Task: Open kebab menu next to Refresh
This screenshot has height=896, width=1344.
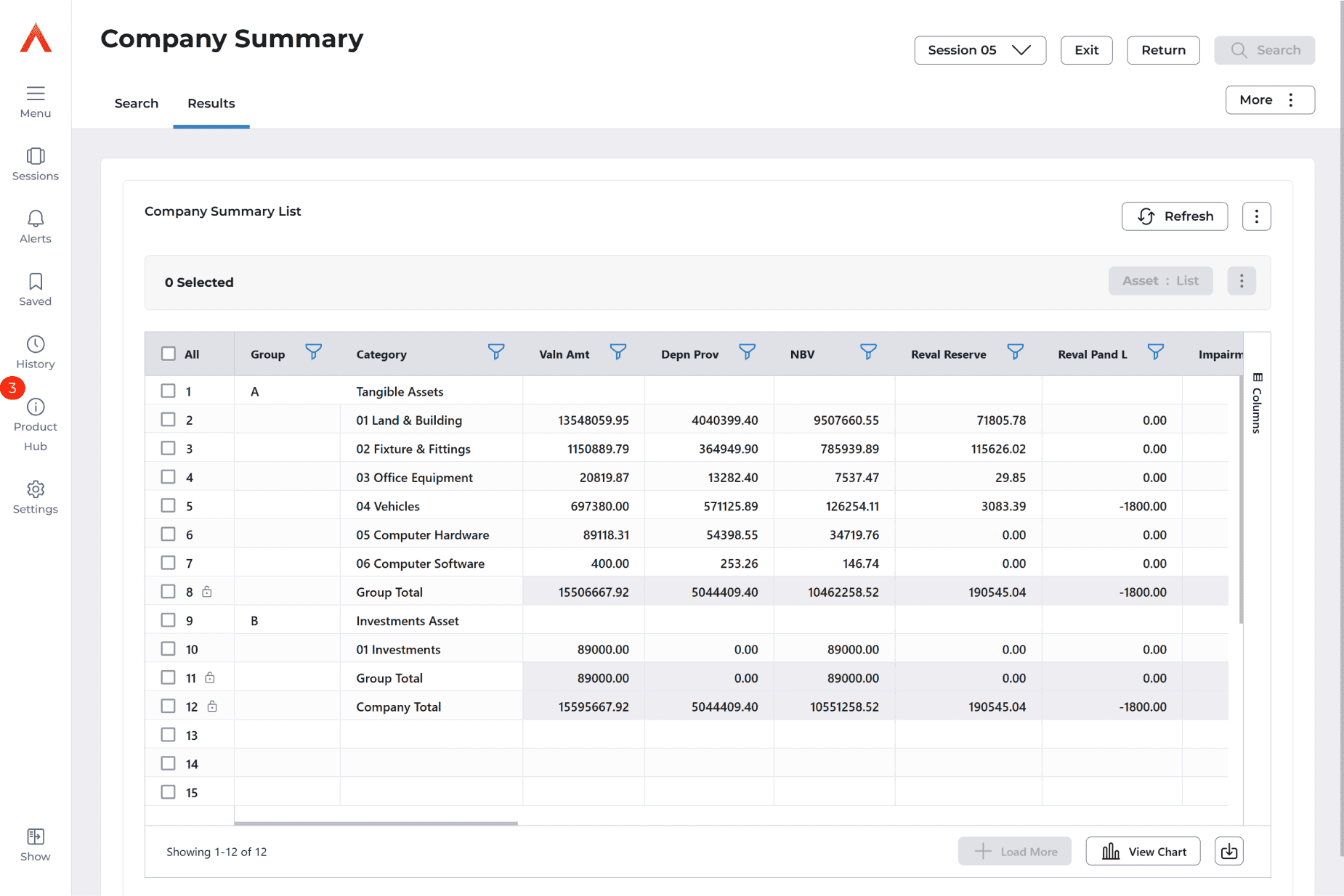Action: coord(1256,216)
